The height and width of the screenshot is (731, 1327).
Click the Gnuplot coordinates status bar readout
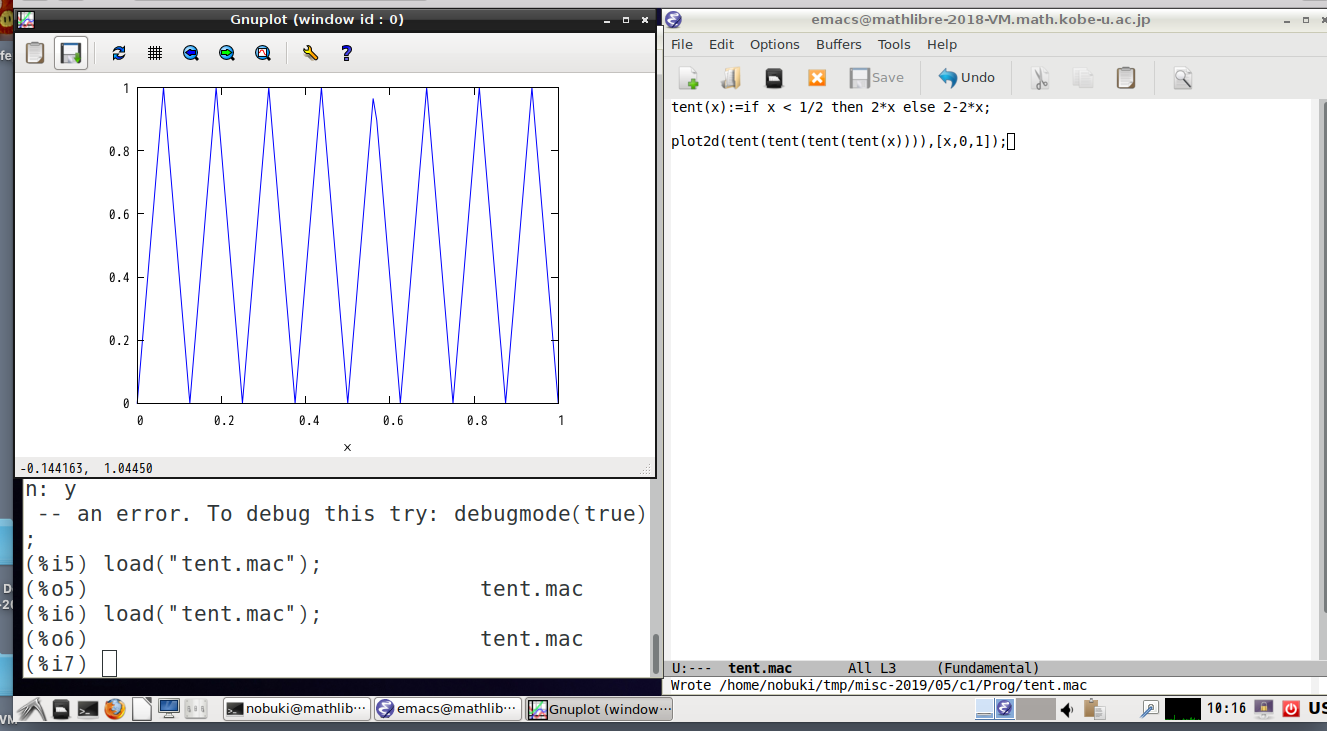pos(86,468)
